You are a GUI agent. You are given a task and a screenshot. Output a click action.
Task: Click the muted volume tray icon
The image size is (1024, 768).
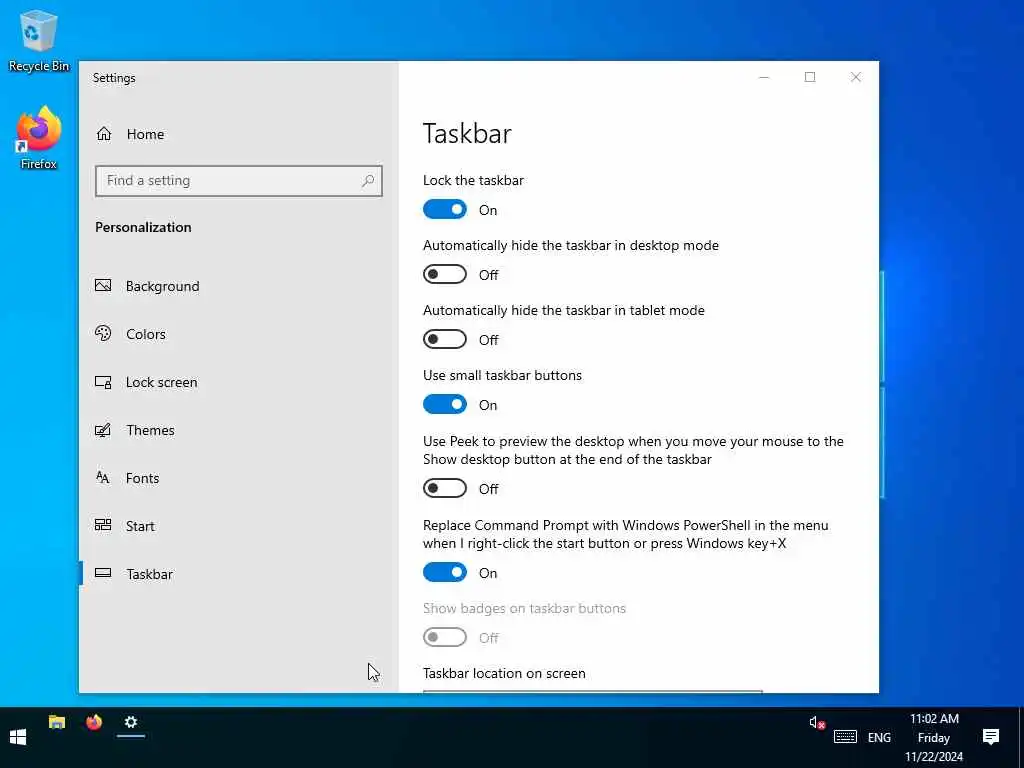coord(817,723)
